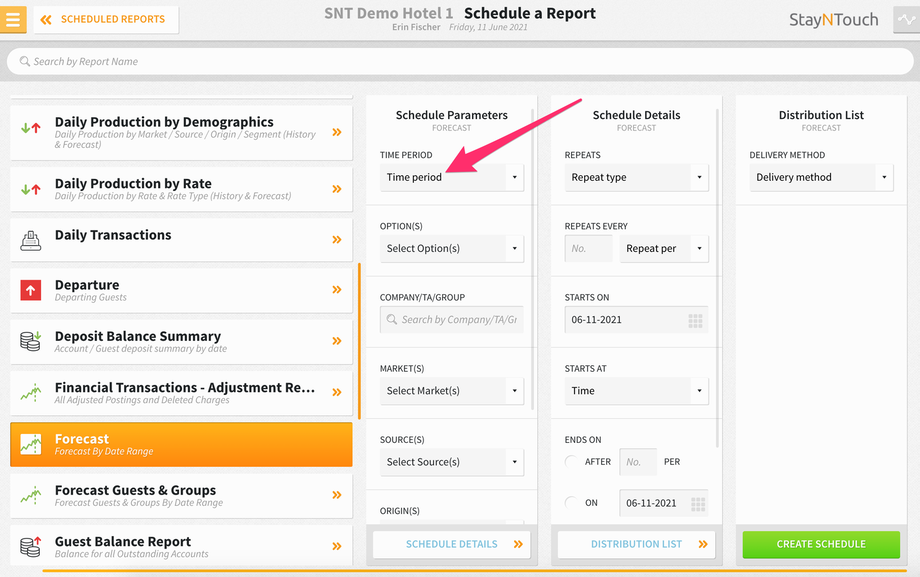Click the Daily Production by Rate arrows icon

pos(31,189)
